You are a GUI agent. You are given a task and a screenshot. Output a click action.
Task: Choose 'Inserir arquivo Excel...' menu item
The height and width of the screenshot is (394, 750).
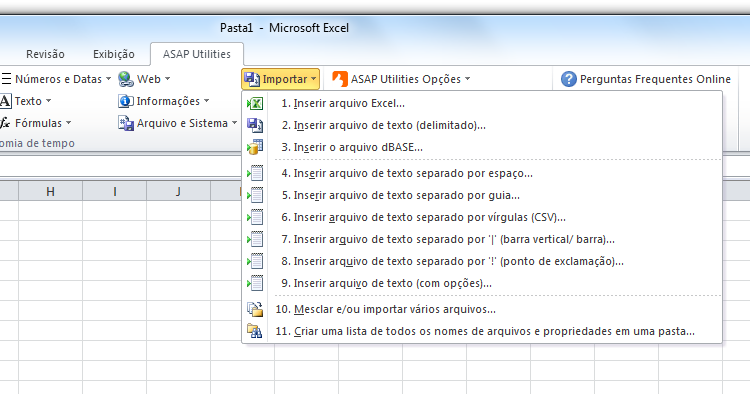[482, 103]
